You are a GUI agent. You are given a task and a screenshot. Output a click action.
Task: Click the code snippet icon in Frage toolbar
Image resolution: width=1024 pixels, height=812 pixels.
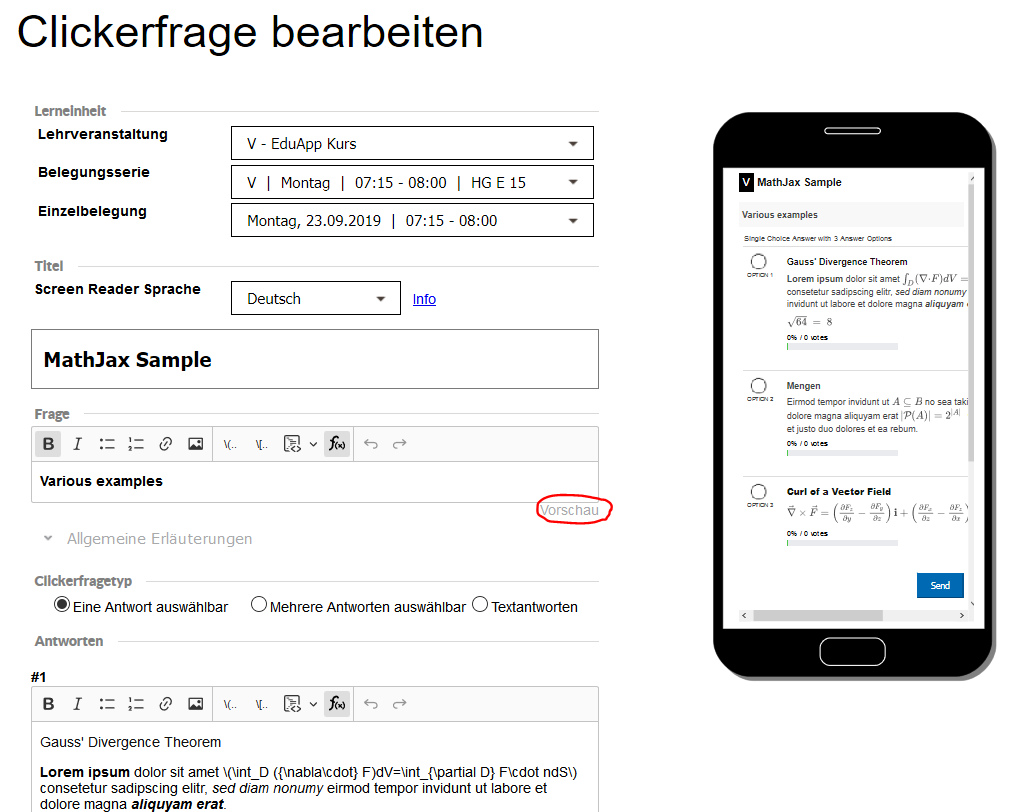[292, 444]
